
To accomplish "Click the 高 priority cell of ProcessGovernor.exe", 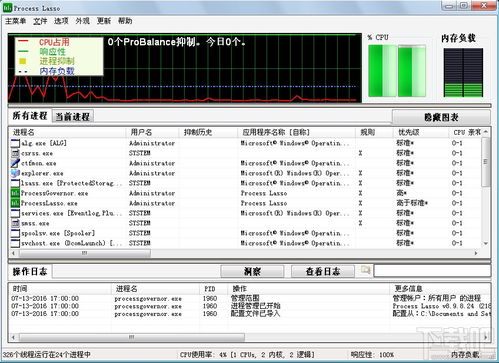I will point(401,193).
